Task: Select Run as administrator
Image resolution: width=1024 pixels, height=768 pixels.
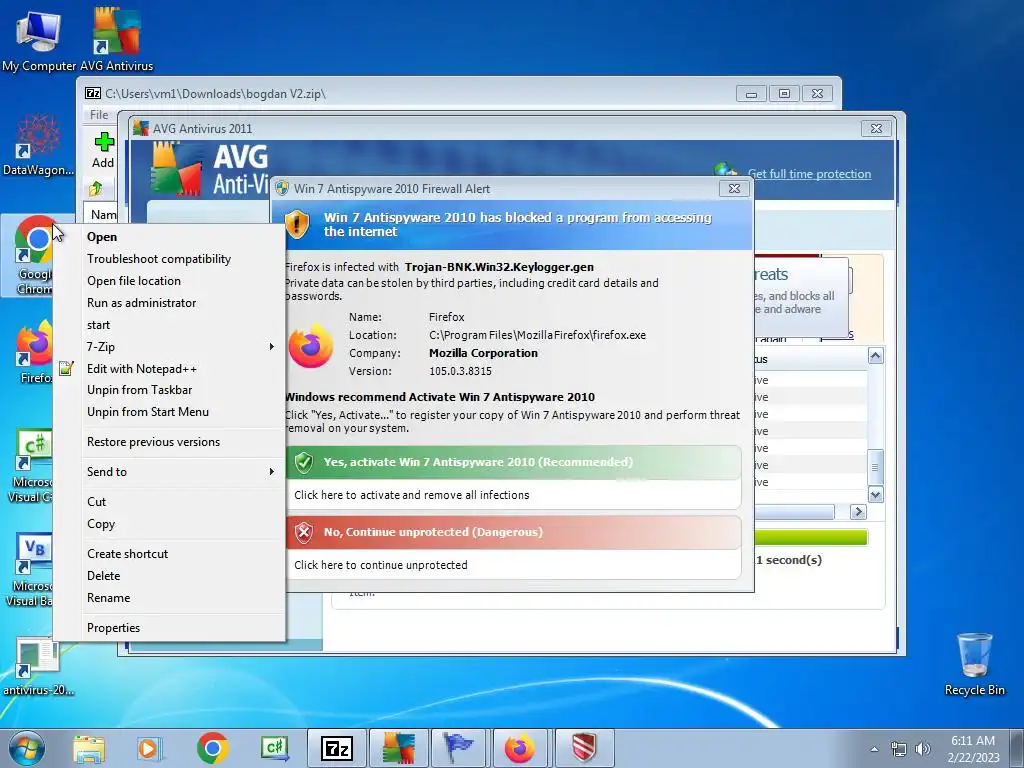Action: coord(168,303)
